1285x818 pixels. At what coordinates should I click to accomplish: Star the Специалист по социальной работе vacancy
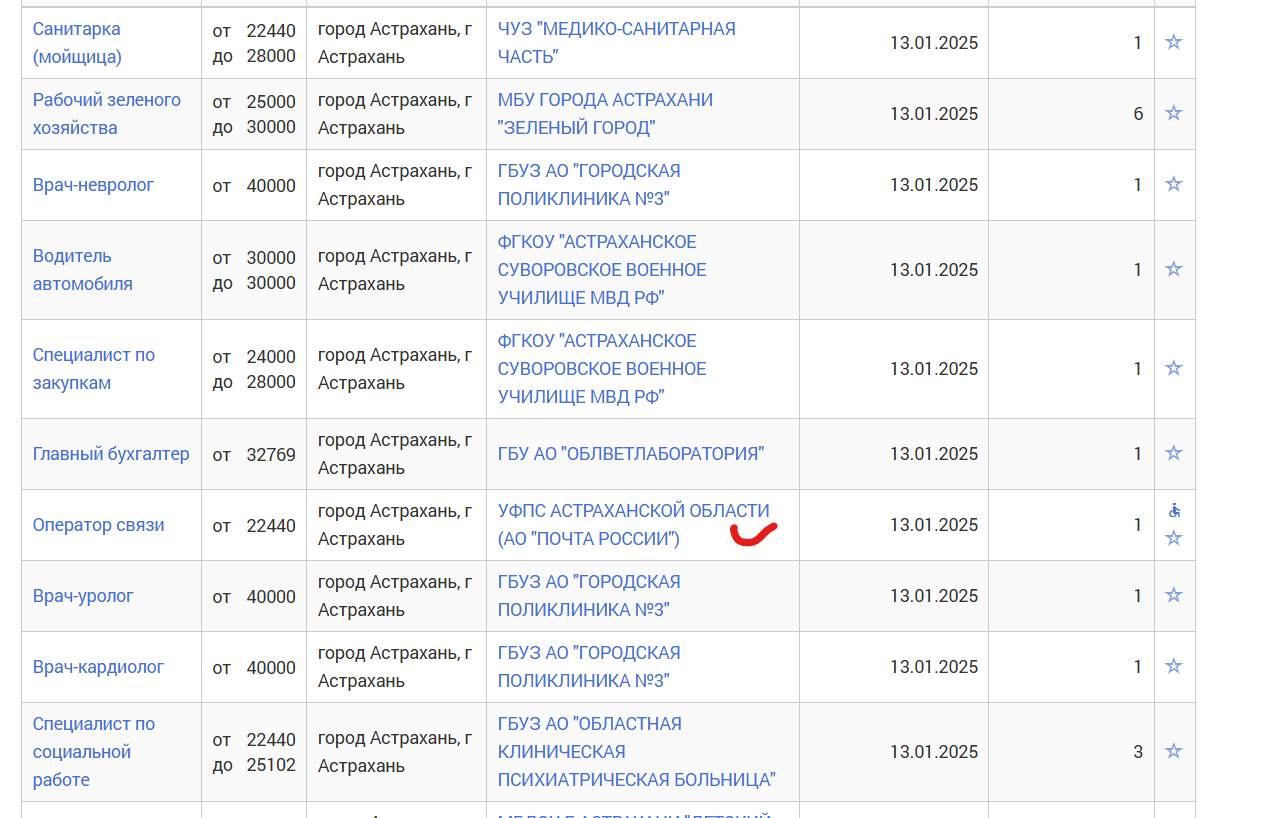[x=1174, y=751]
